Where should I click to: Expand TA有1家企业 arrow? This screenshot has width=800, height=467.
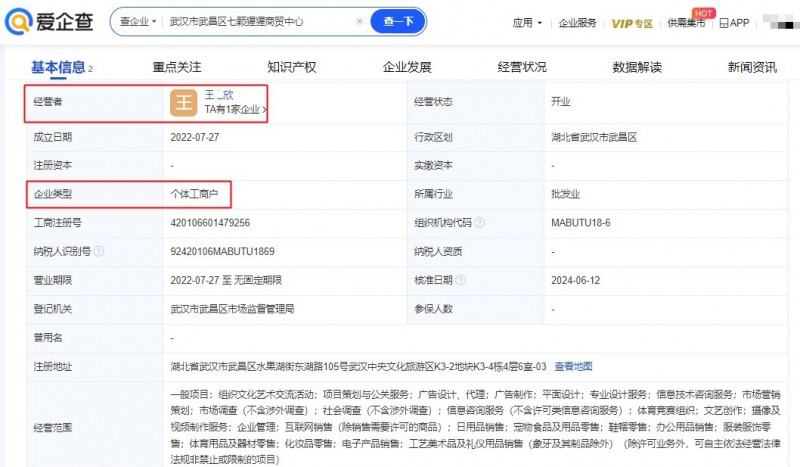265,110
